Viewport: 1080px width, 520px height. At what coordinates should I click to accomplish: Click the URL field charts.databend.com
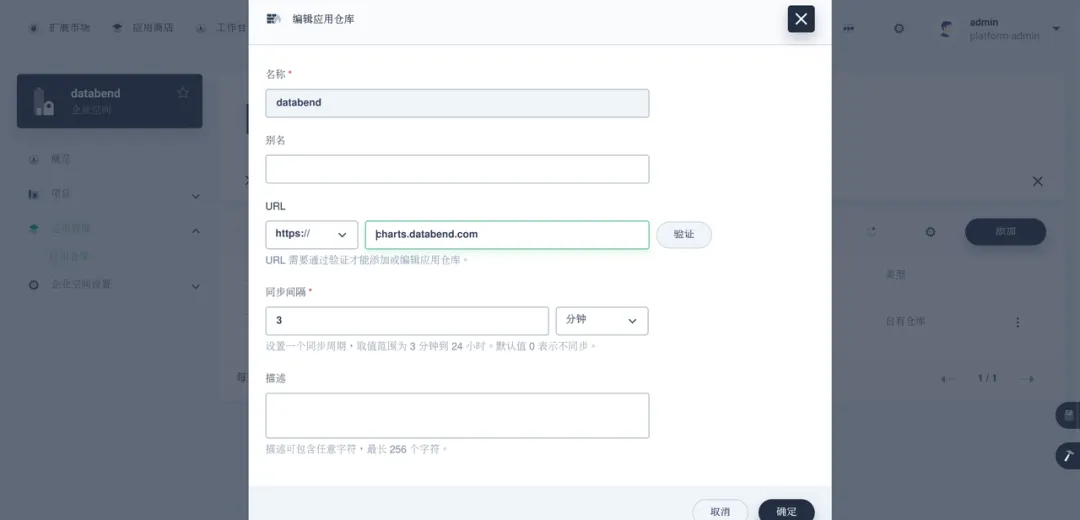point(507,234)
